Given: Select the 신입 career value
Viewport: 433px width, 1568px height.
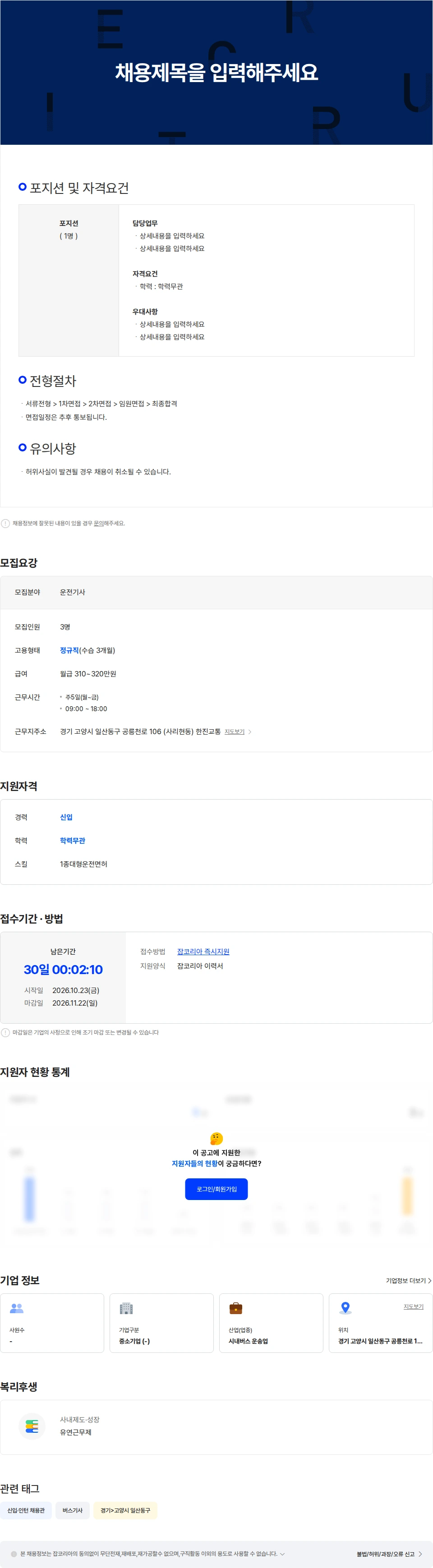Looking at the screenshot, I should click(66, 817).
